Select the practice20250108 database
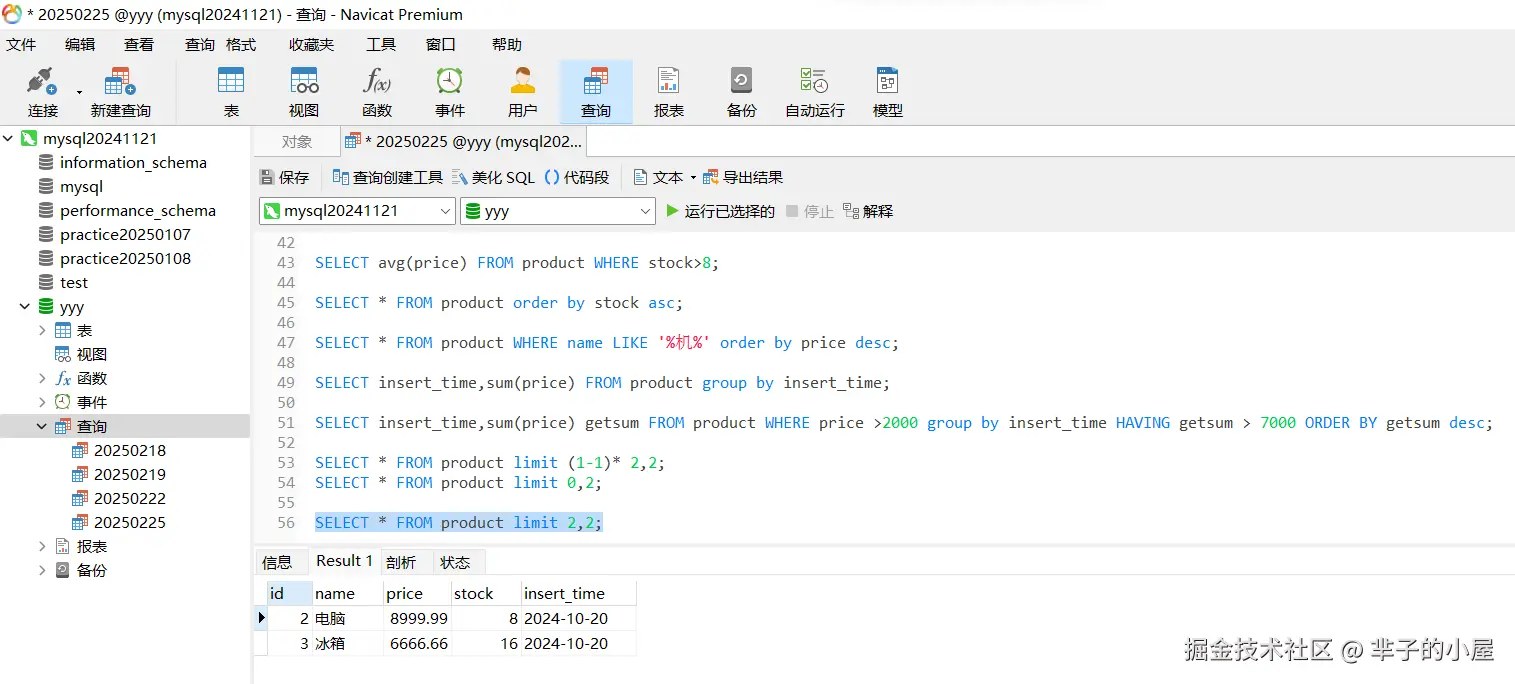The height and width of the screenshot is (684, 1515). click(x=125, y=258)
